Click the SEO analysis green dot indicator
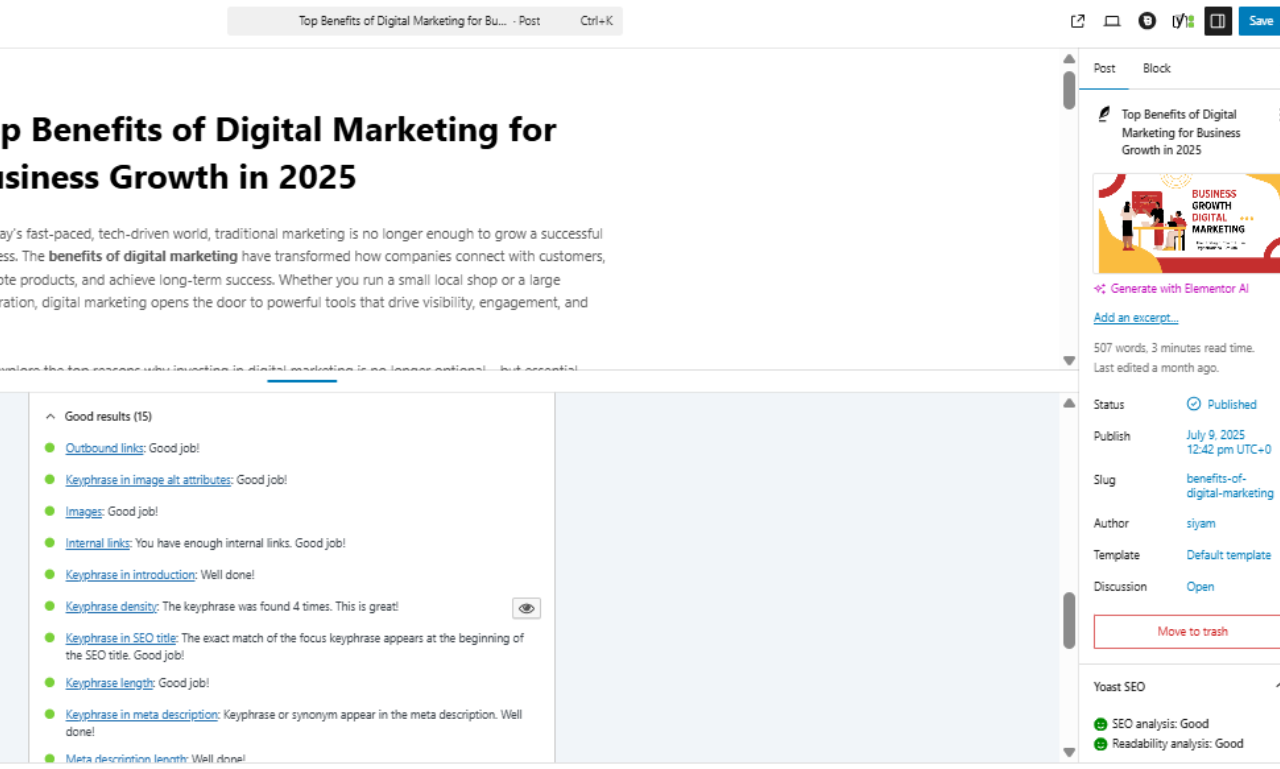 (1100, 723)
